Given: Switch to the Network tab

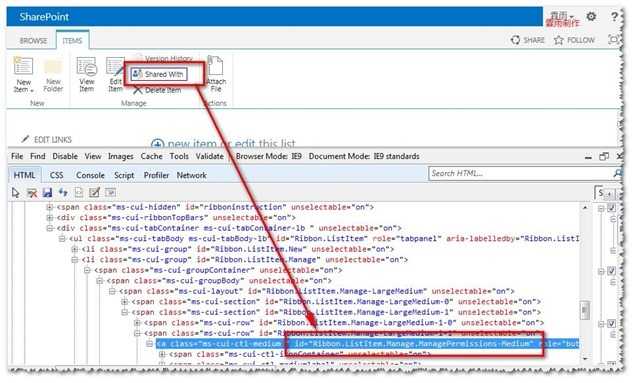Looking at the screenshot, I should (192, 175).
